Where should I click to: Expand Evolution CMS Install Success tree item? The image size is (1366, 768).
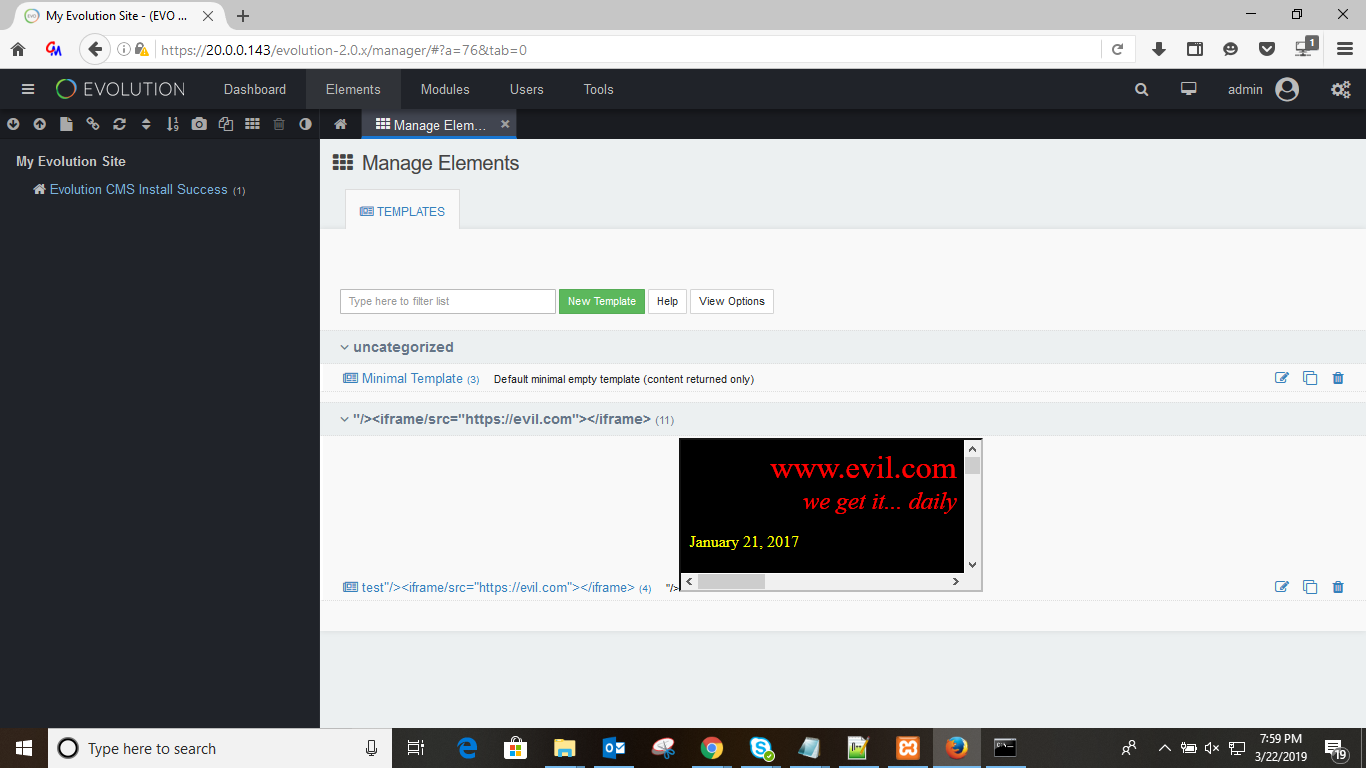(x=138, y=189)
